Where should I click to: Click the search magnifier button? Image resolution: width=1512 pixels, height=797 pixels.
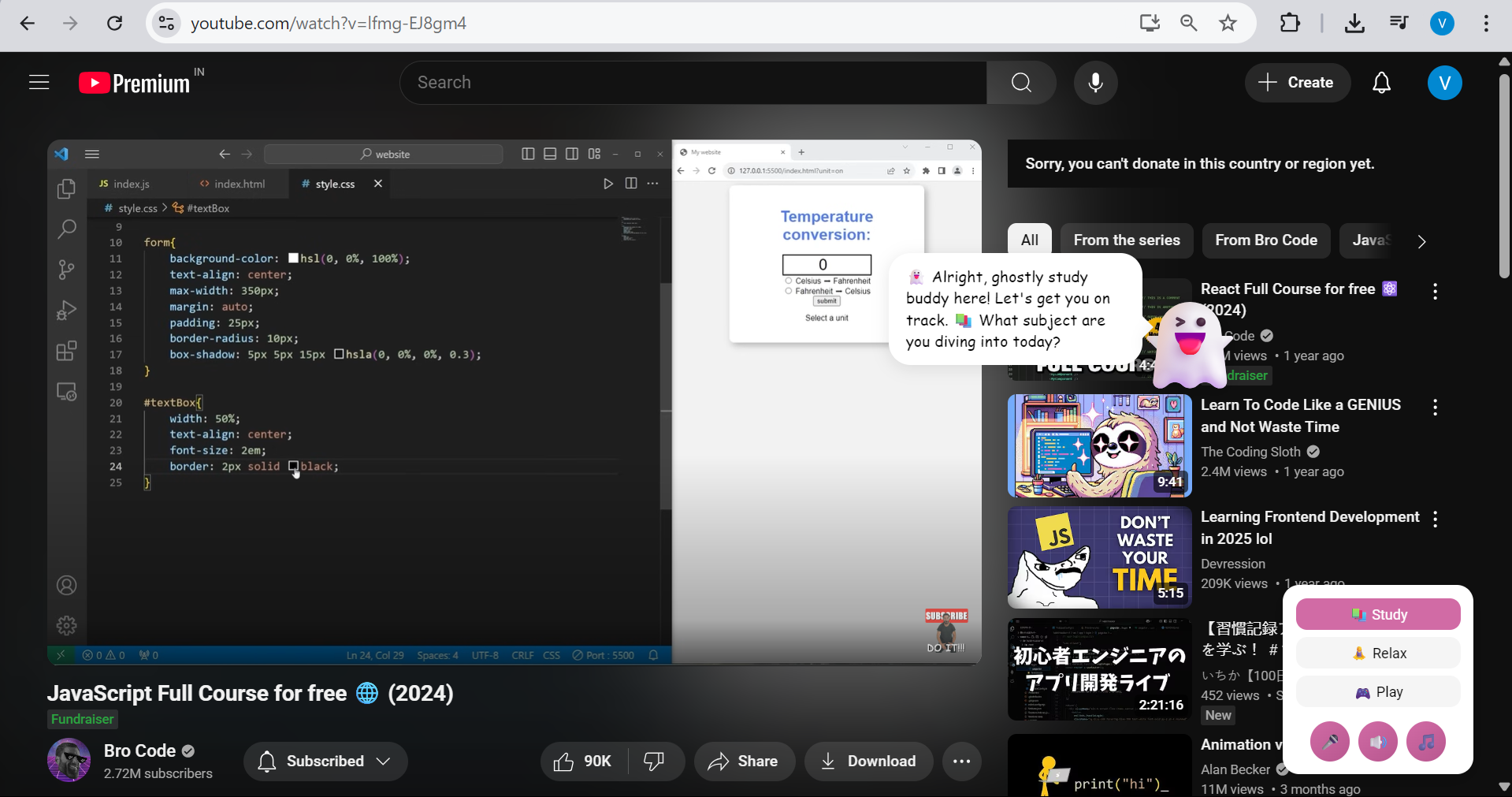1022,83
